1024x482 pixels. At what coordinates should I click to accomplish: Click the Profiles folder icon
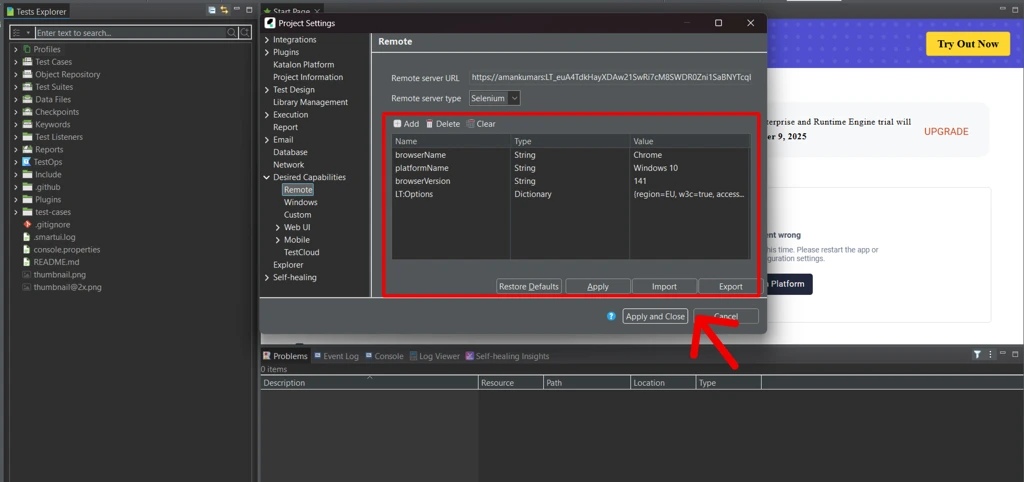27,50
